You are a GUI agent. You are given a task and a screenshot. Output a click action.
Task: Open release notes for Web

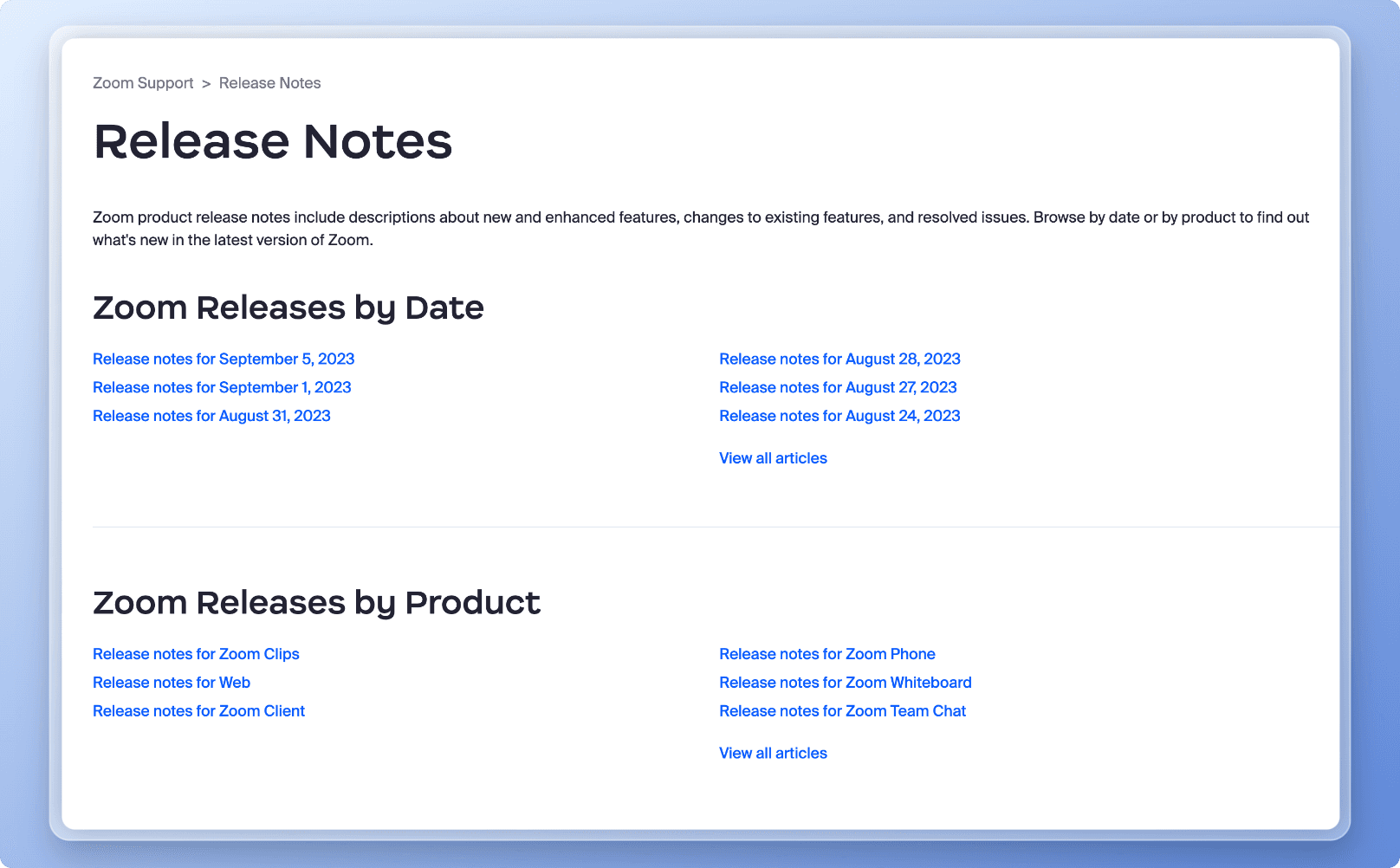172,683
